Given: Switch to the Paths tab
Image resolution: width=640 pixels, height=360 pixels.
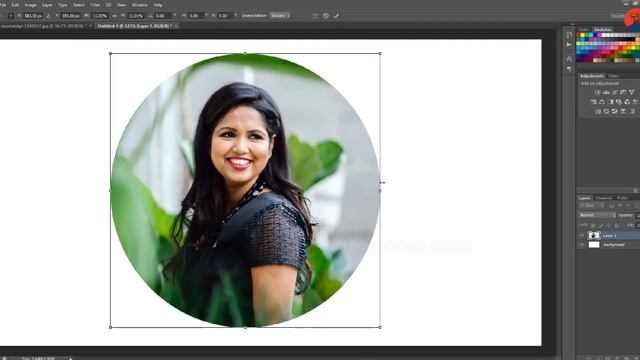Looking at the screenshot, I should tap(623, 198).
